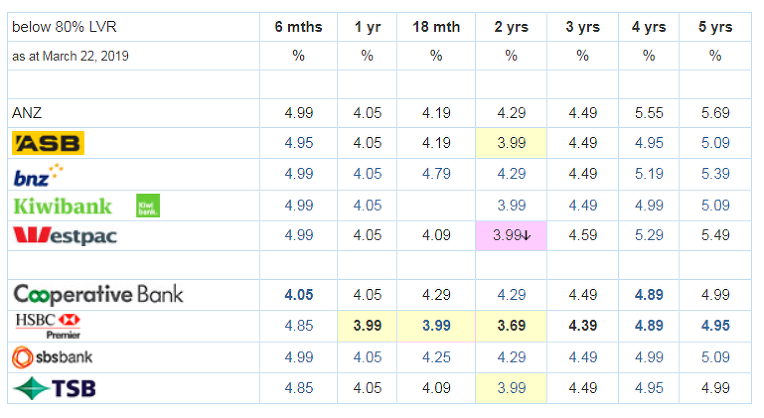Click the Cooperative Bank logo
Screen dimensions: 764x418
click(x=98, y=294)
